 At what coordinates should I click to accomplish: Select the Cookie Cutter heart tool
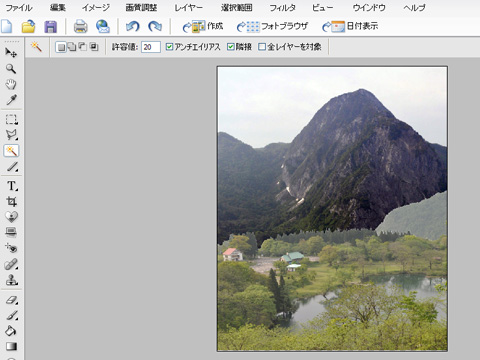click(11, 217)
